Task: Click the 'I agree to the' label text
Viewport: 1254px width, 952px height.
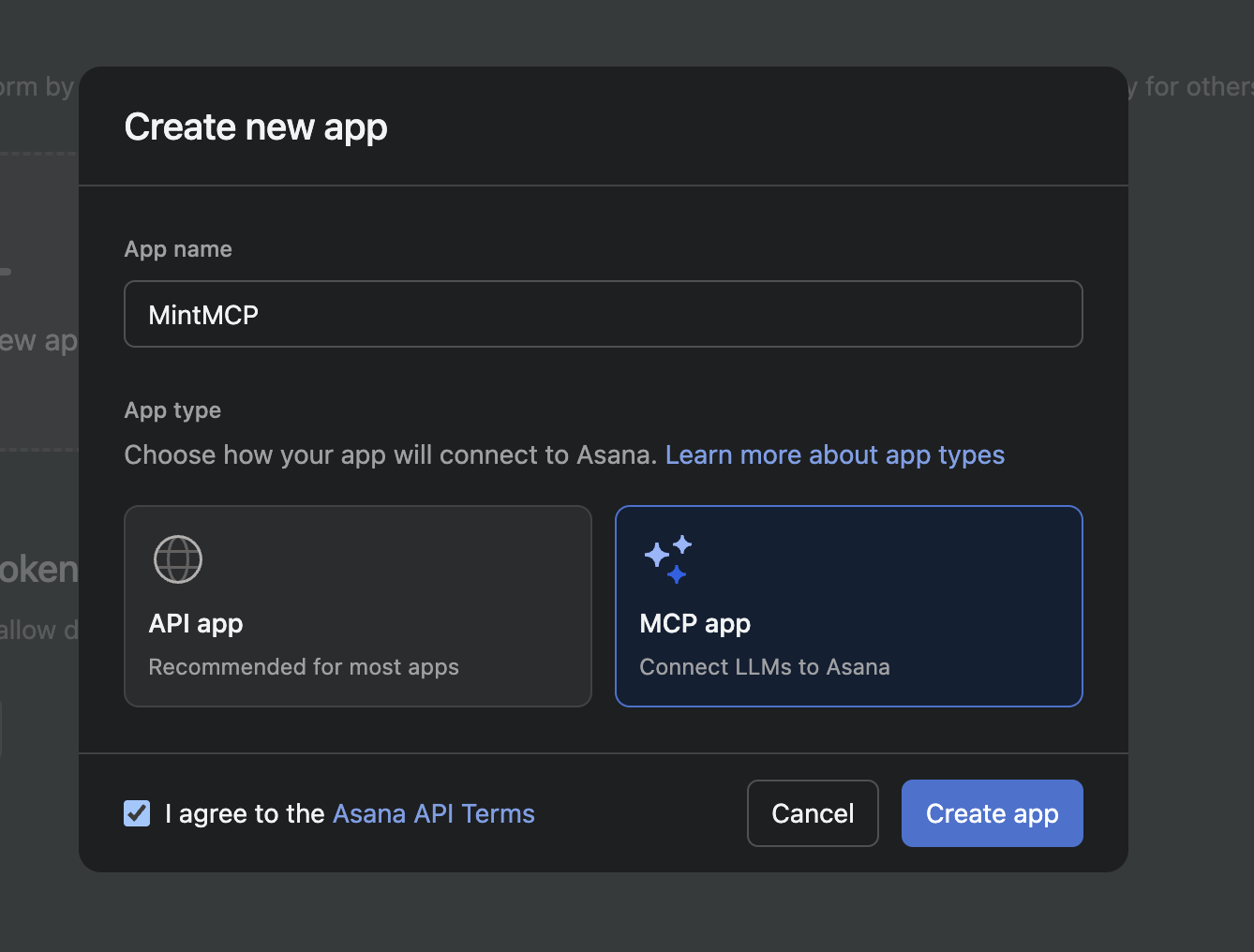Action: tap(245, 813)
